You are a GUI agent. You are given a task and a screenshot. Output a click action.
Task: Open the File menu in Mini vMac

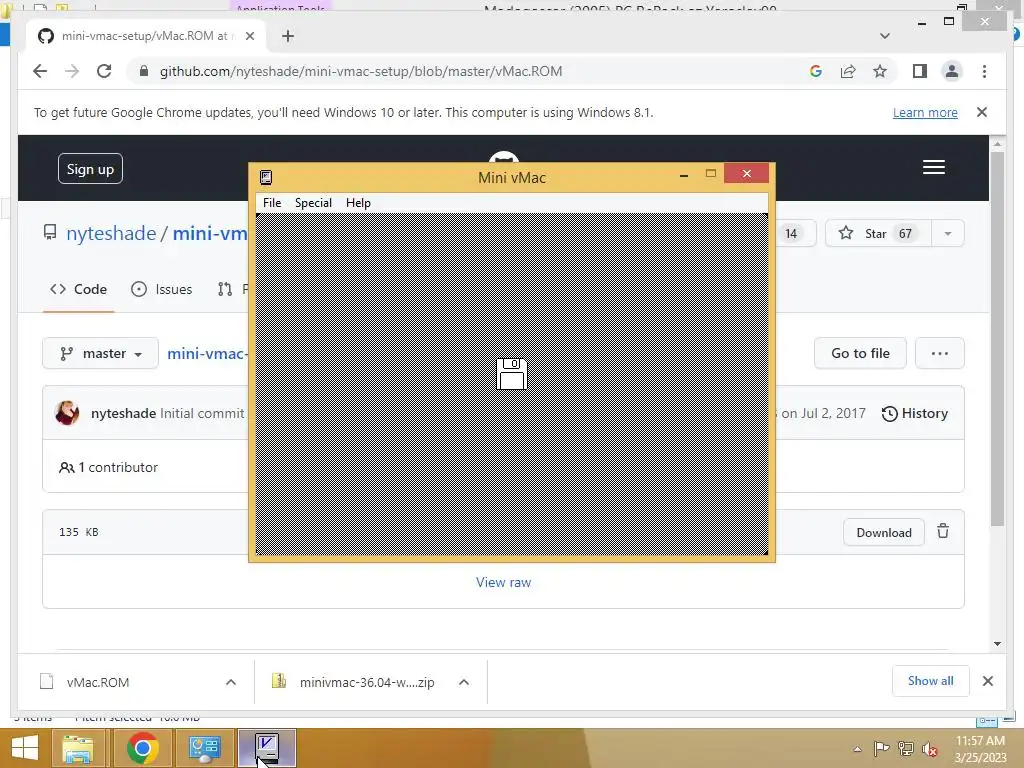(x=272, y=202)
